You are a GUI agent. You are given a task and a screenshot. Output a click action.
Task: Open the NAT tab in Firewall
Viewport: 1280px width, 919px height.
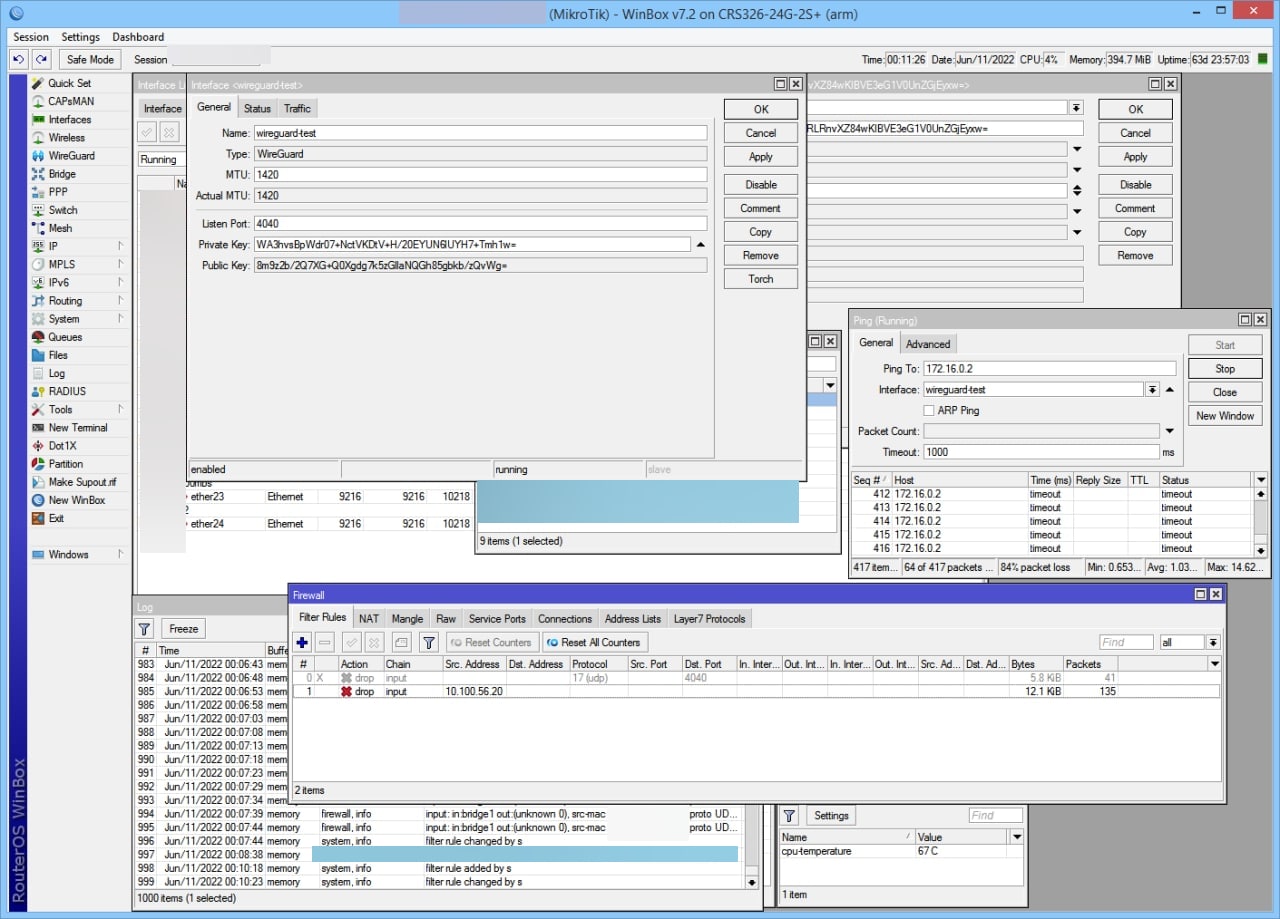[x=369, y=619]
